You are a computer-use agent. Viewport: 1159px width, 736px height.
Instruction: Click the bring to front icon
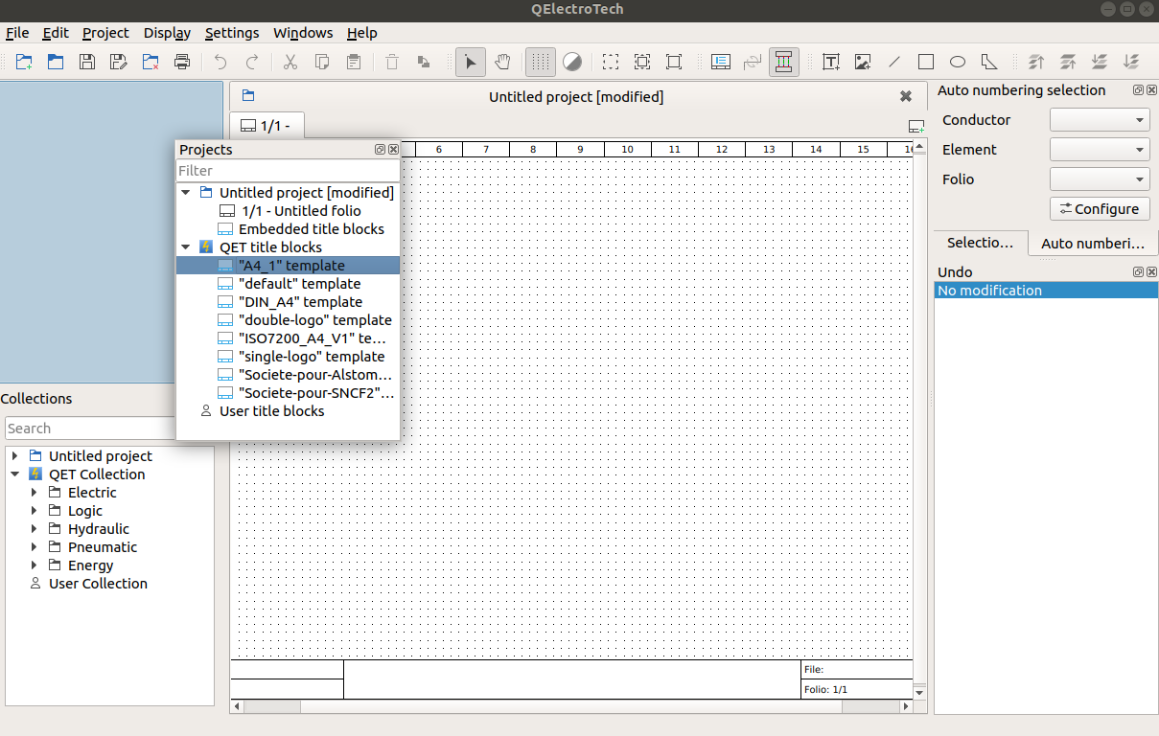1036,62
